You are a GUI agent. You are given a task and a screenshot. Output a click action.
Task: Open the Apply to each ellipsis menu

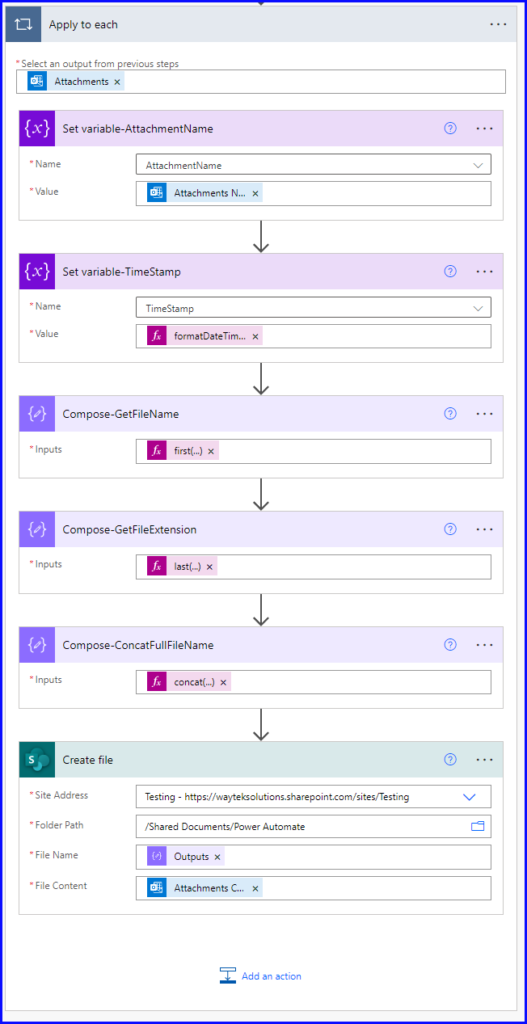498,24
